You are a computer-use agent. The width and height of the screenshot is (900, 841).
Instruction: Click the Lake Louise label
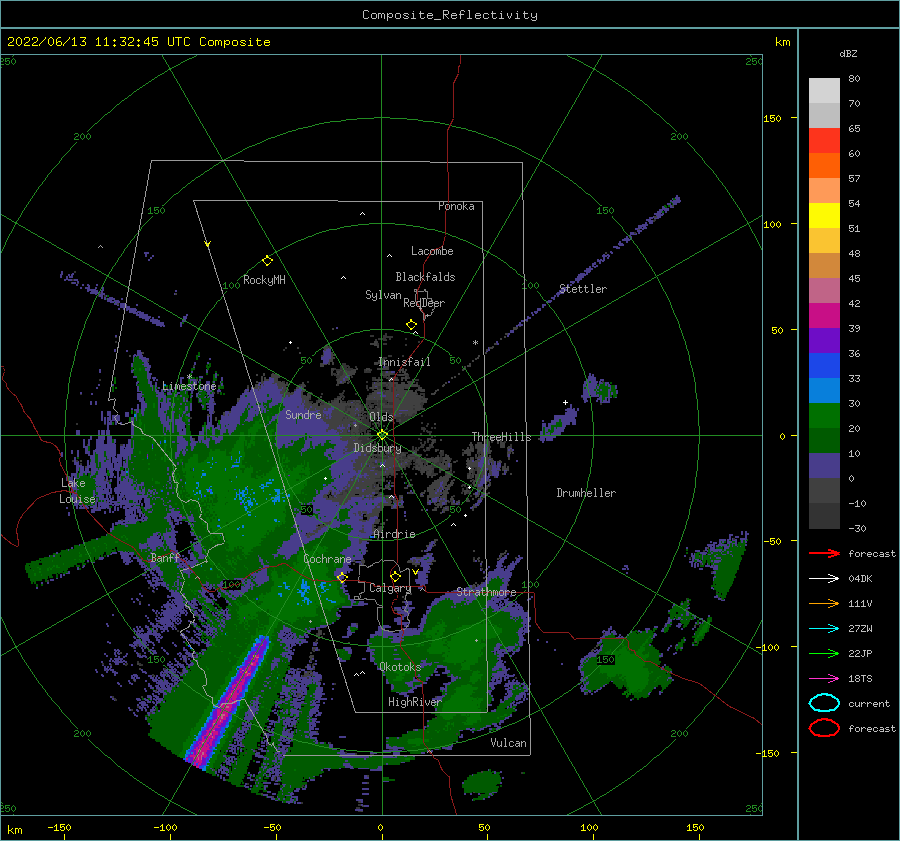pos(78,491)
